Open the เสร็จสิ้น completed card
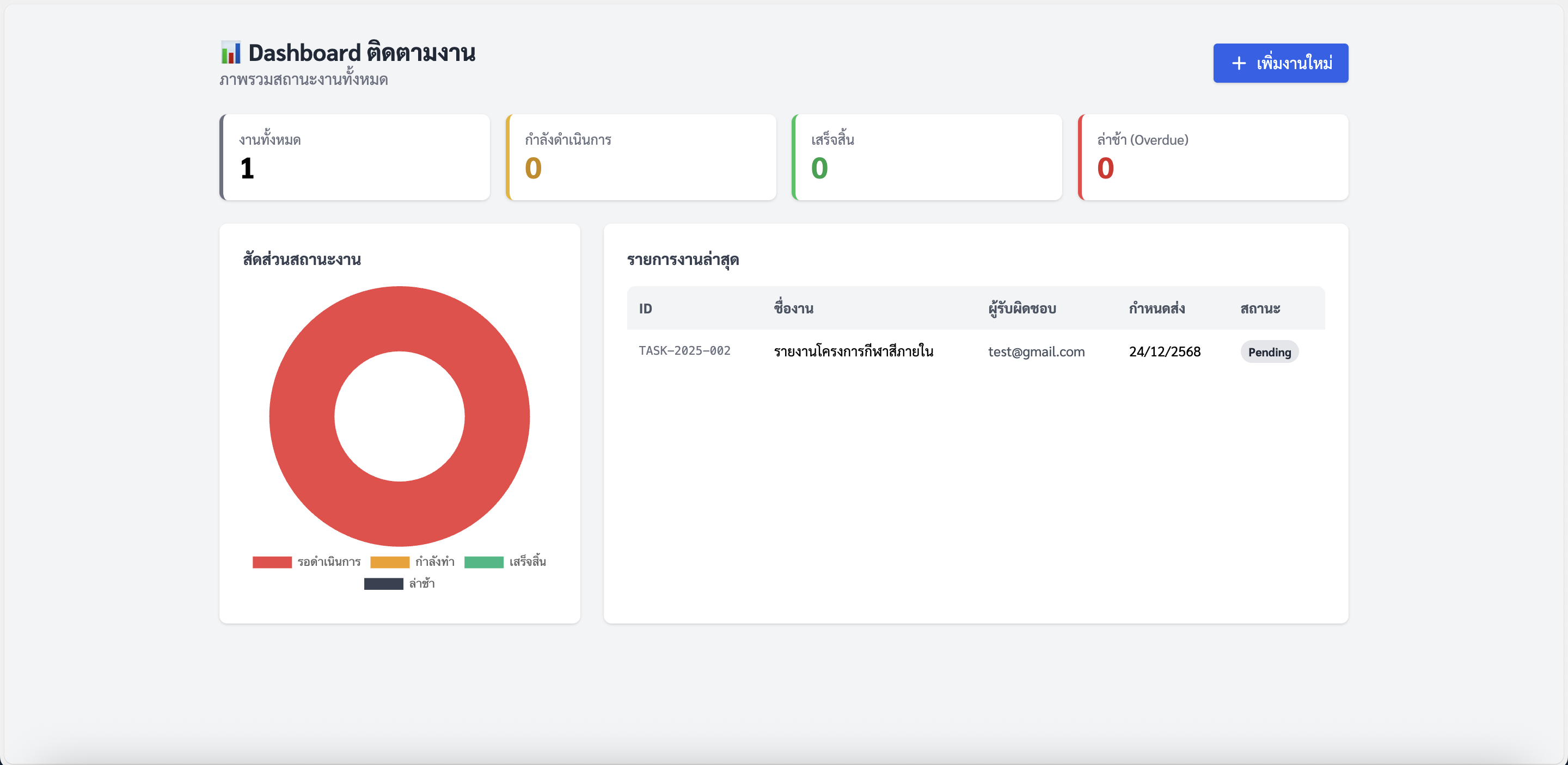Screen dimensions: 1568x765 pos(927,157)
